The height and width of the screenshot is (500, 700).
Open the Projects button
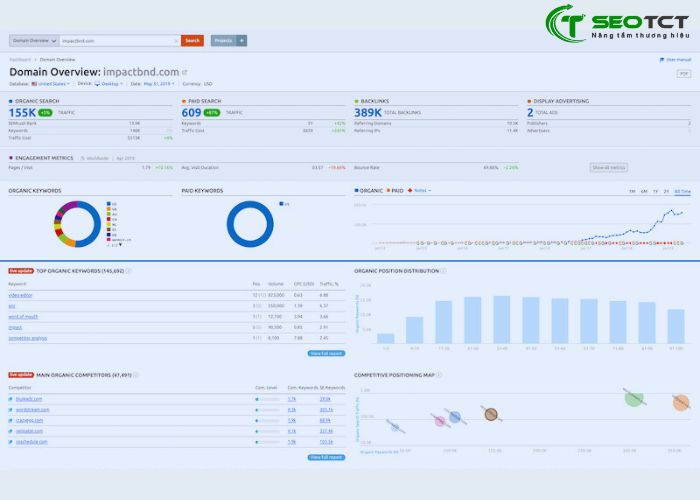(223, 41)
